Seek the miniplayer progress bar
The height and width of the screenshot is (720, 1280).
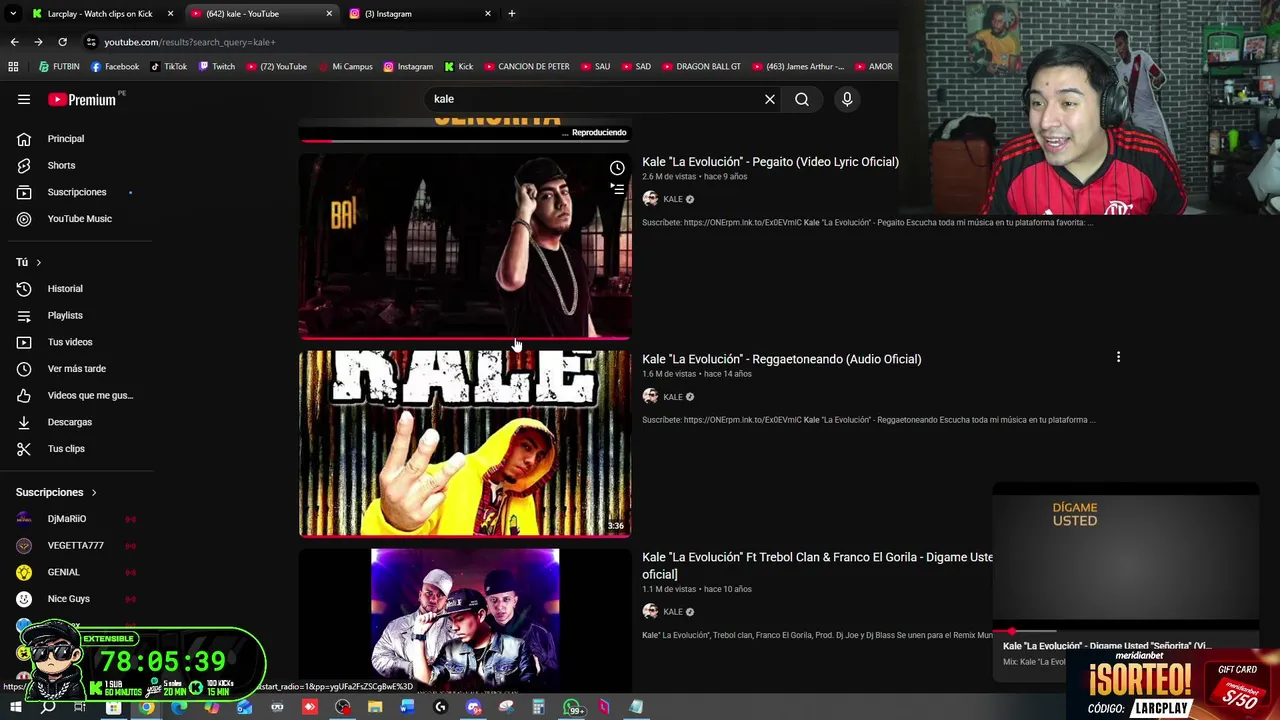(x=1126, y=631)
